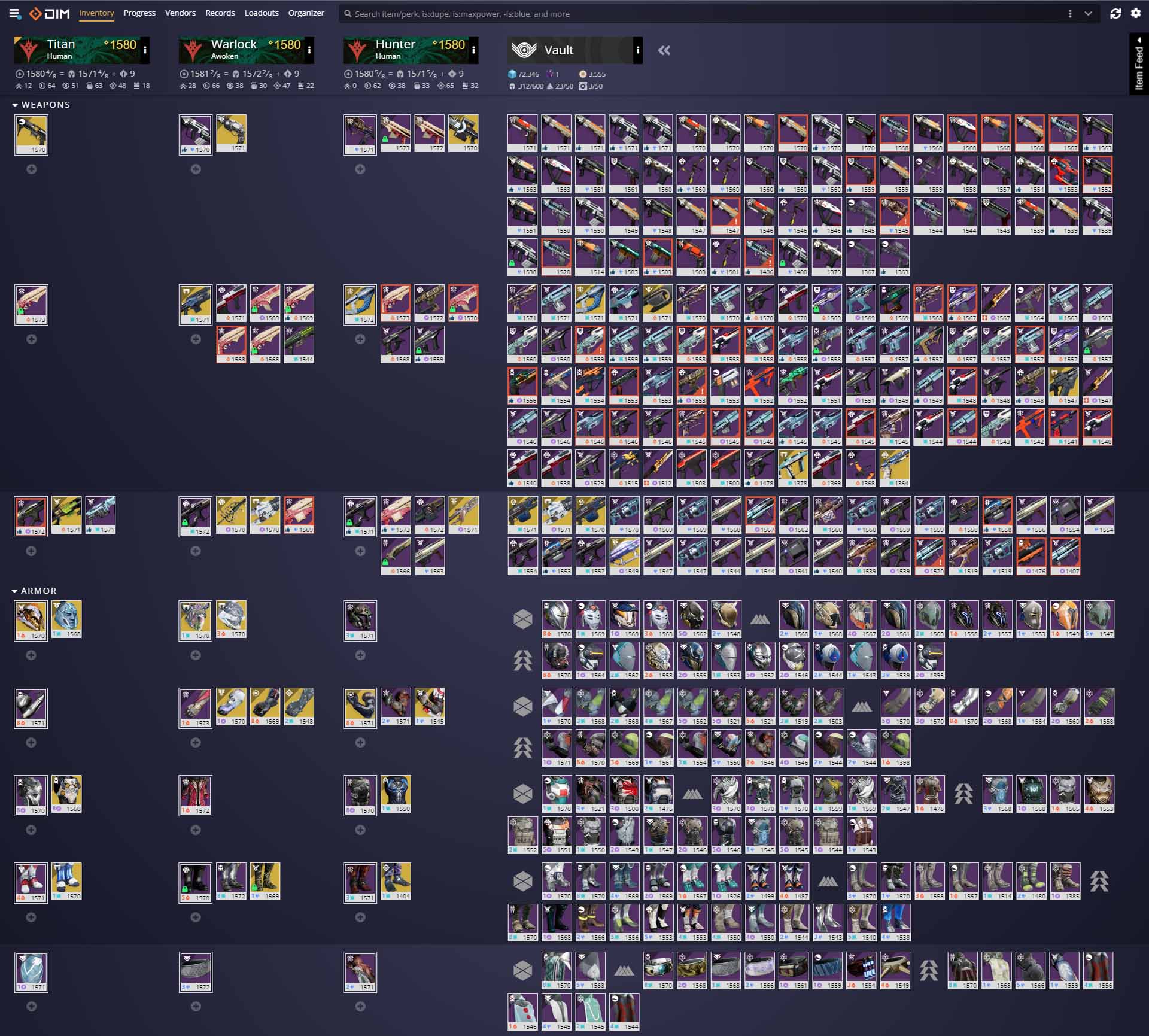Go to the Organizer page
Image resolution: width=1149 pixels, height=1036 pixels.
(x=306, y=13)
